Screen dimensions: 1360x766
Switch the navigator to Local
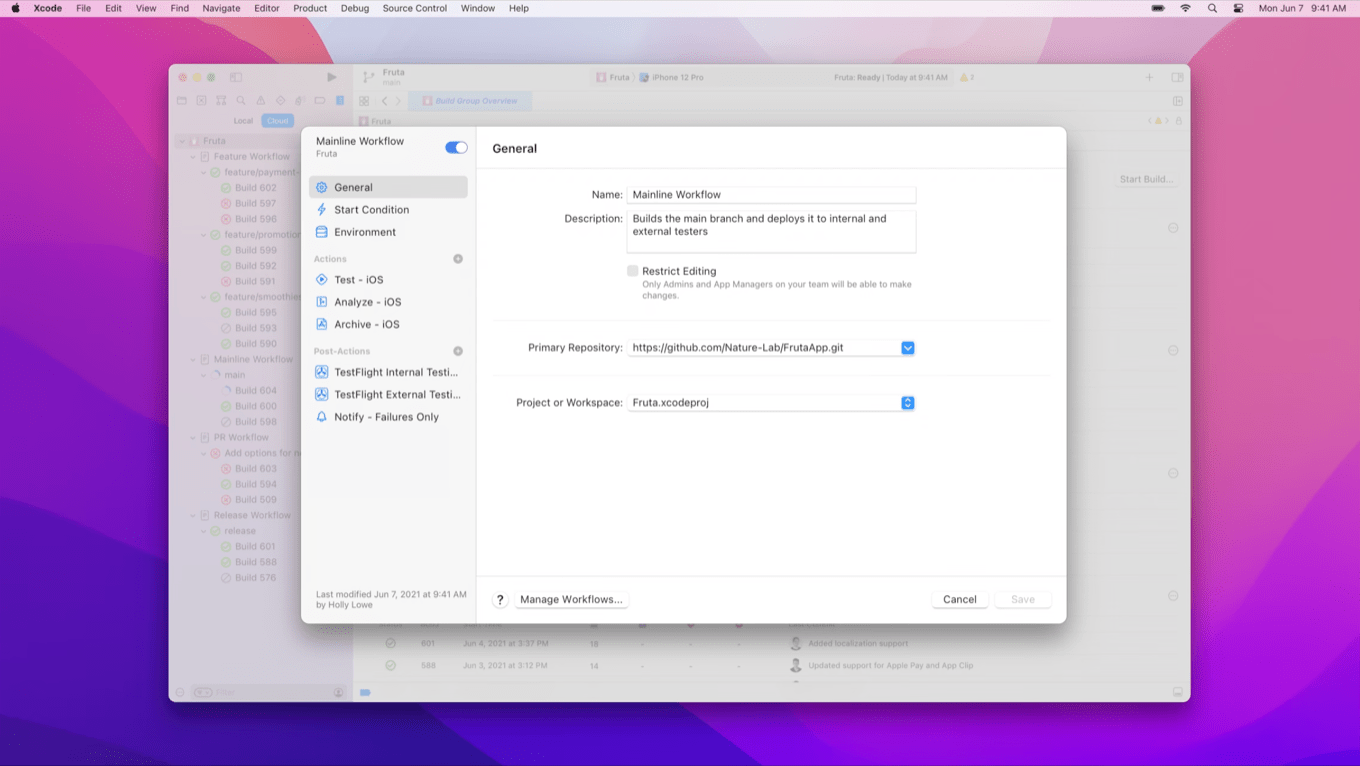(x=243, y=121)
